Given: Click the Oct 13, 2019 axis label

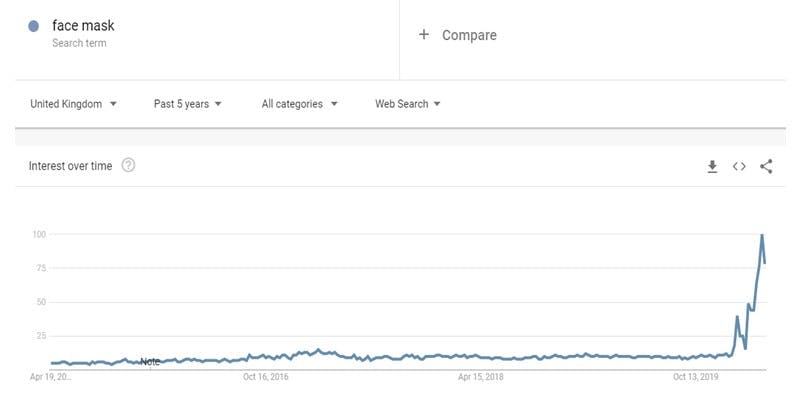Looking at the screenshot, I should click(x=695, y=377).
